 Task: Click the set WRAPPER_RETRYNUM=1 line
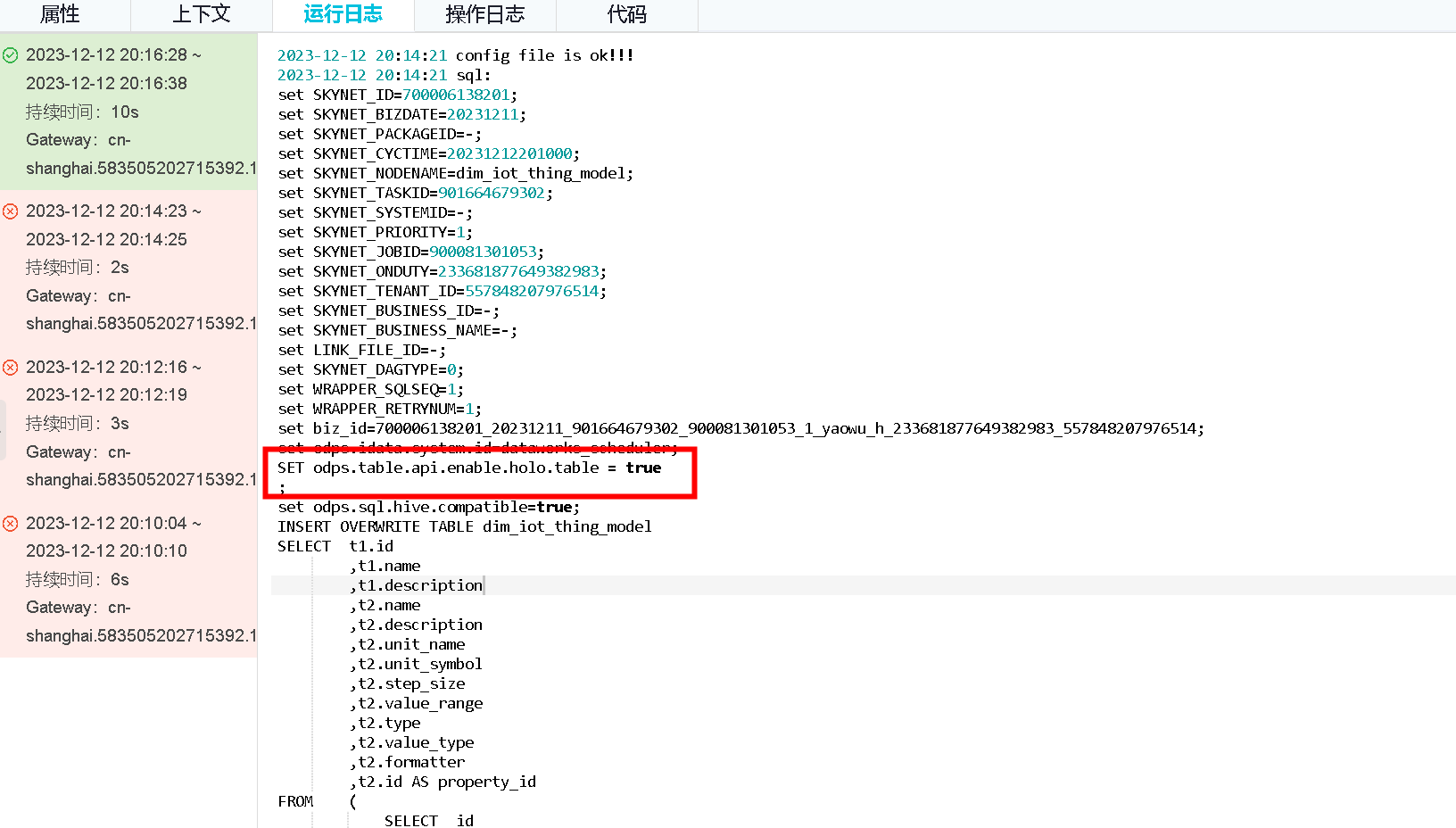pos(380,409)
